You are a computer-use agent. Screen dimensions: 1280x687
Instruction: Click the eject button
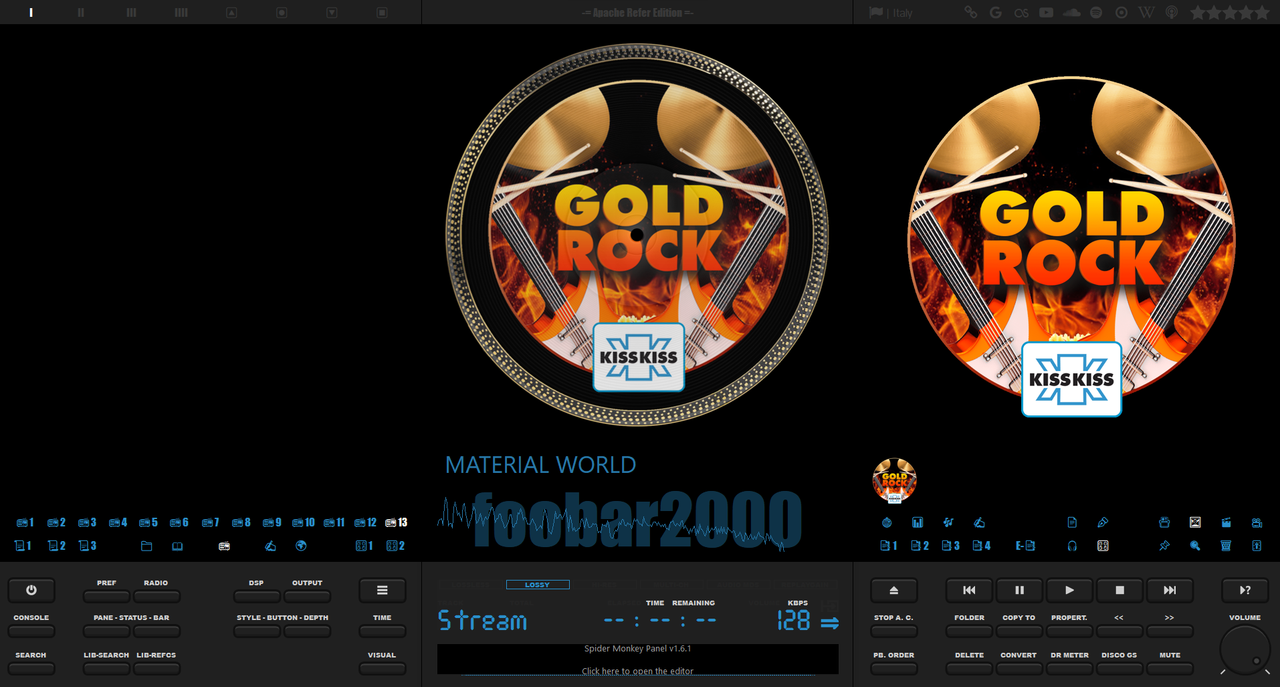pos(894,590)
